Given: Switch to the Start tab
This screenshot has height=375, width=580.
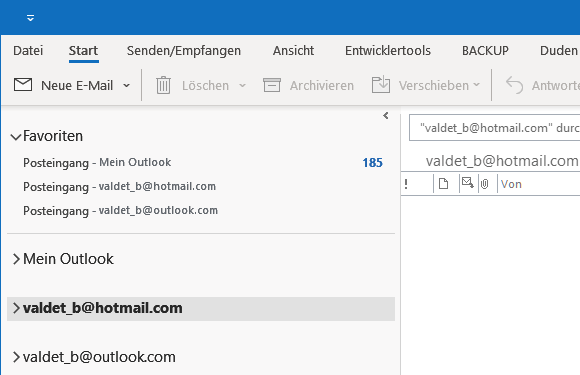Looking at the screenshot, I should click(83, 51).
